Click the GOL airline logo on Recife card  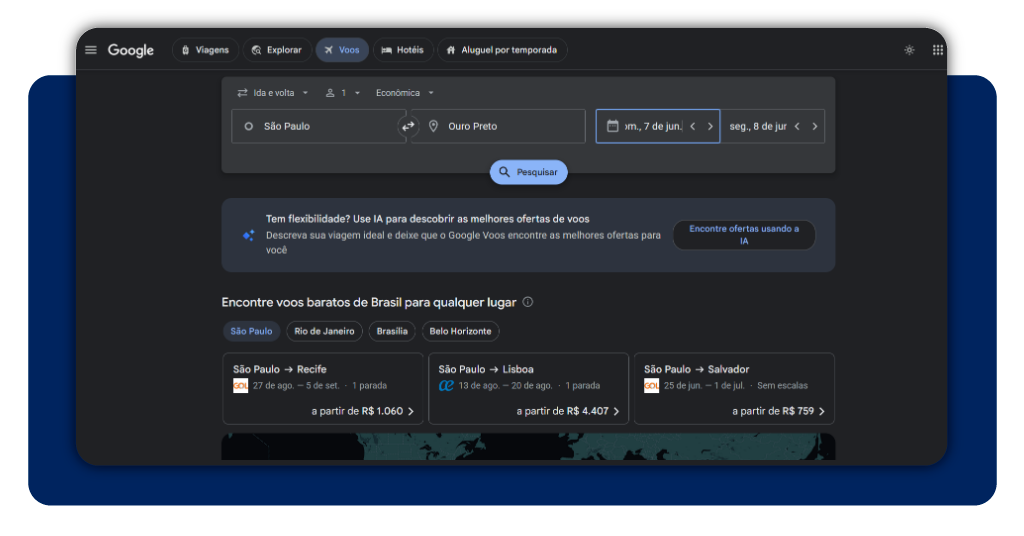point(240,386)
